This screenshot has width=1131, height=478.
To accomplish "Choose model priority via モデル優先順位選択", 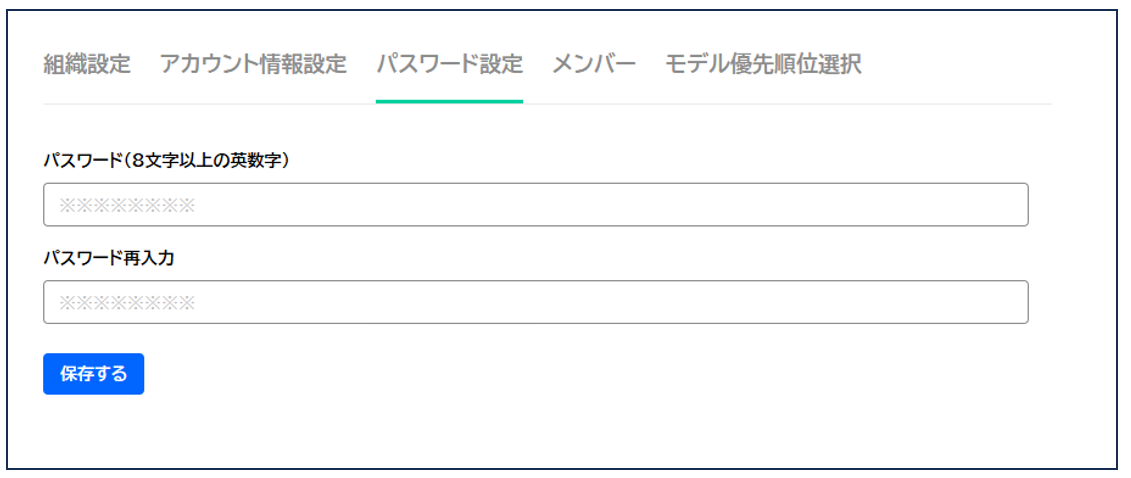I will coord(763,65).
